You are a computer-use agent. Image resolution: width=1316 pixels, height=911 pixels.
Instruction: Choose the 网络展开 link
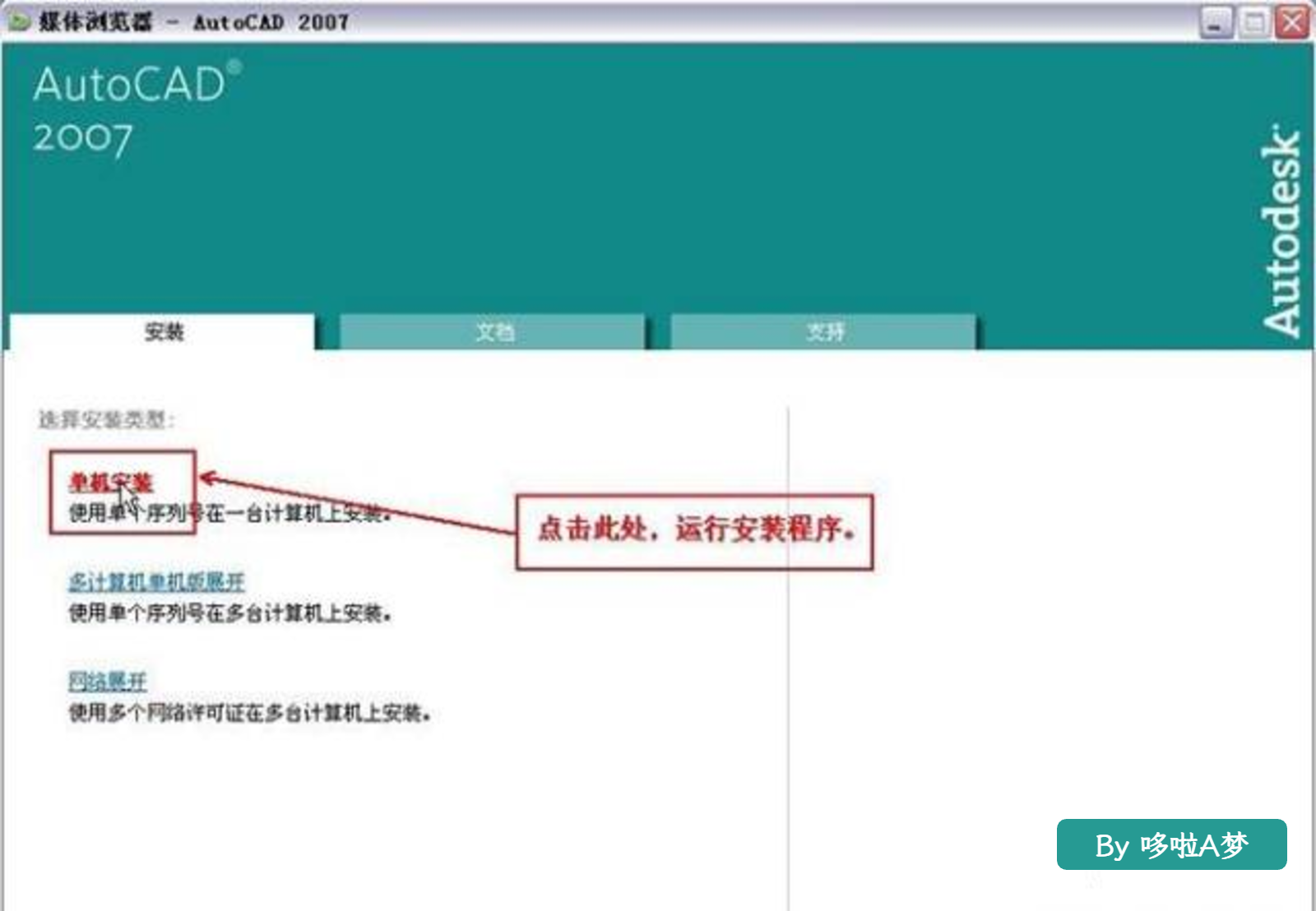click(x=108, y=681)
